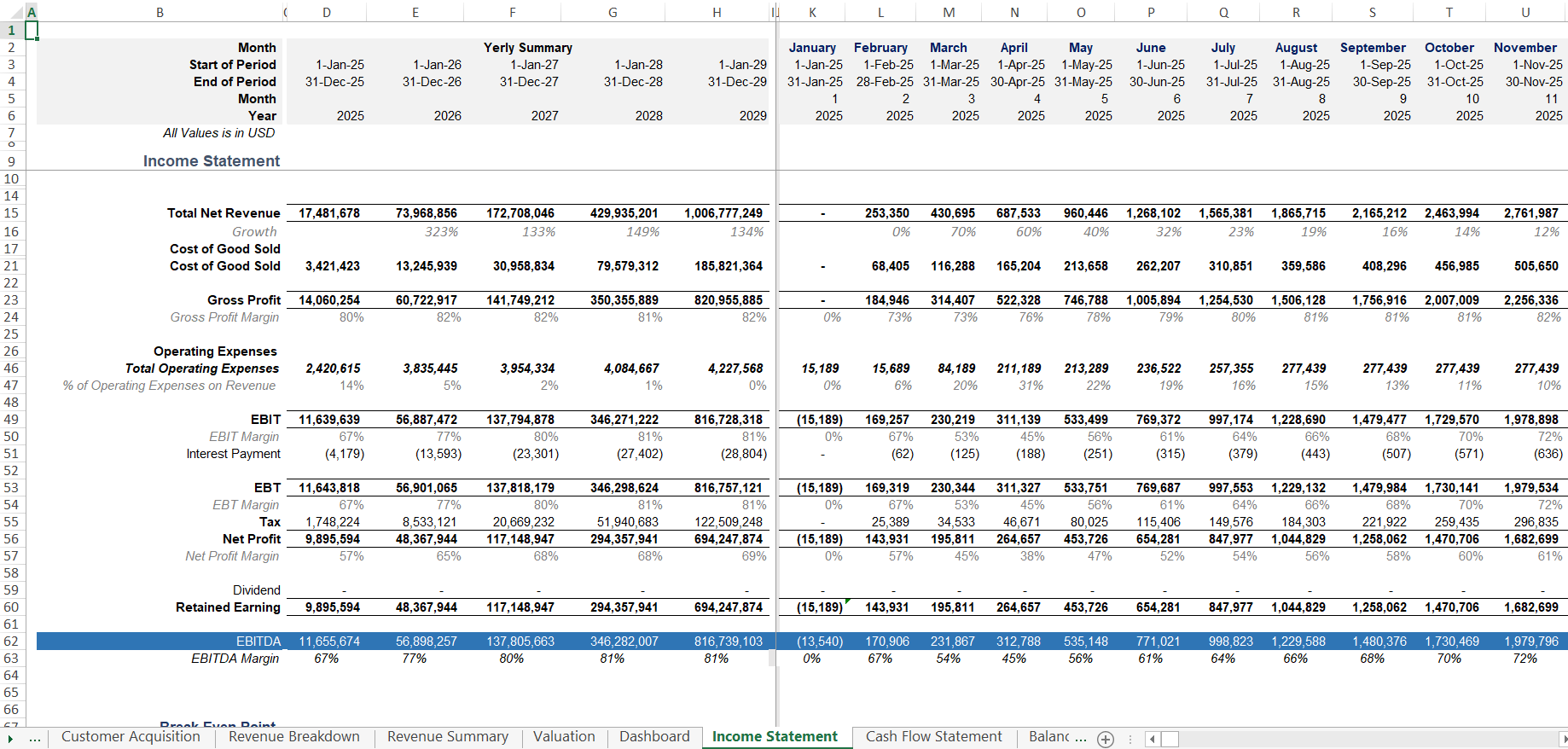Show hidden sheet tabs via ellipsis
This screenshot has height=749, width=1568.
click(x=35, y=739)
